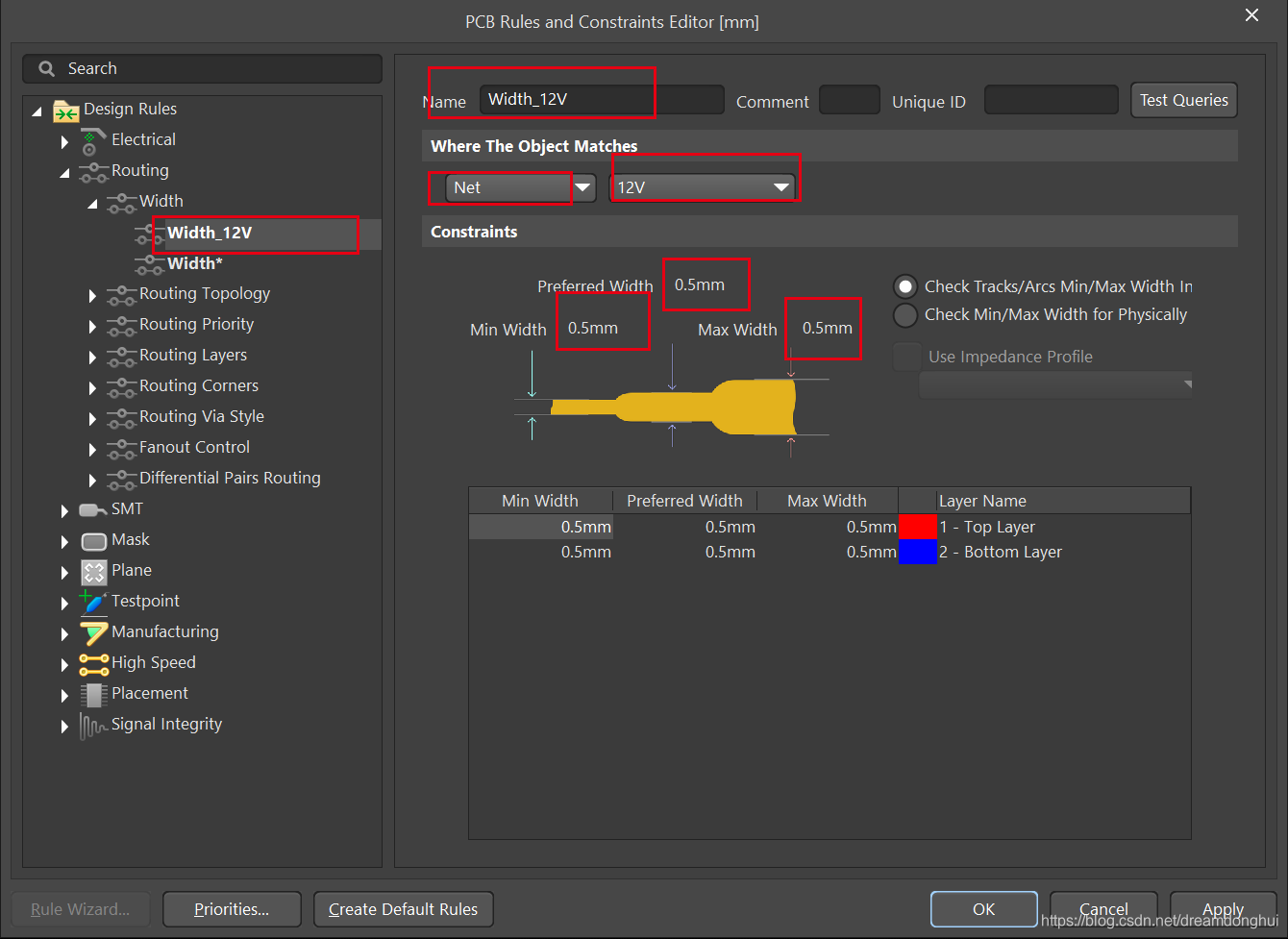Expand the Manufacturing node arrow

tap(64, 633)
